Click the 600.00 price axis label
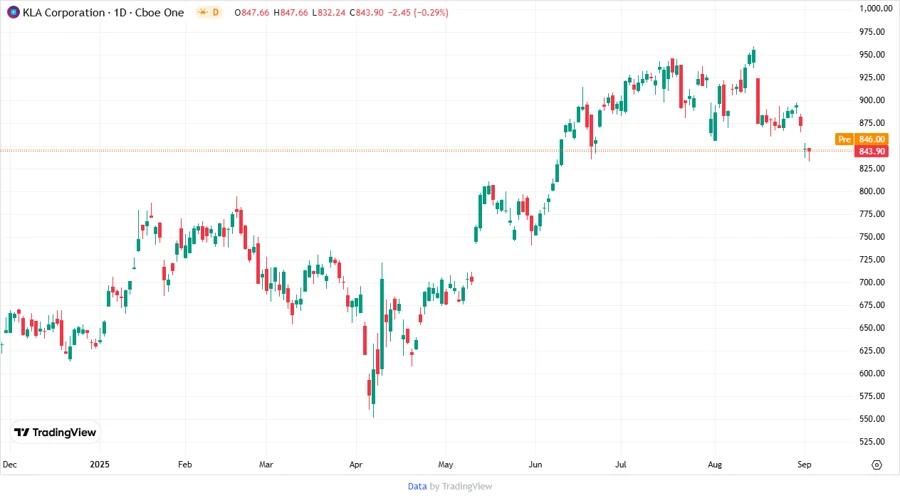900x498 pixels. (872, 373)
